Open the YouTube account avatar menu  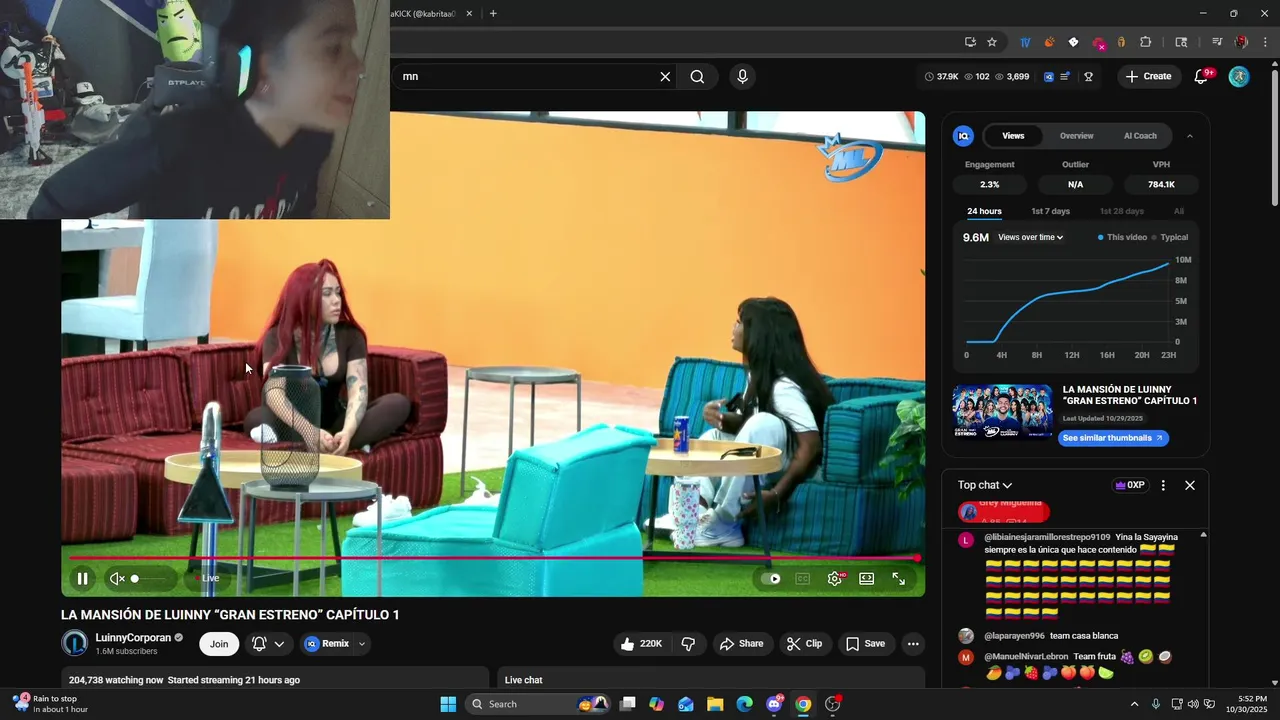(x=1239, y=76)
